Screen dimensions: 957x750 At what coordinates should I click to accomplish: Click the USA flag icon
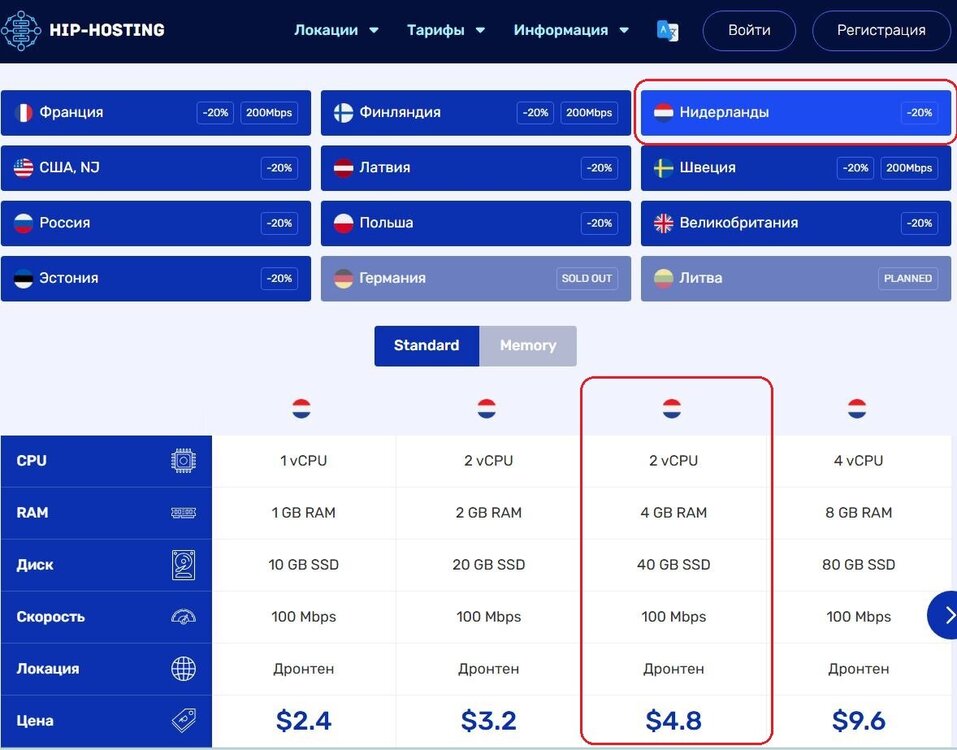[x=23, y=168]
